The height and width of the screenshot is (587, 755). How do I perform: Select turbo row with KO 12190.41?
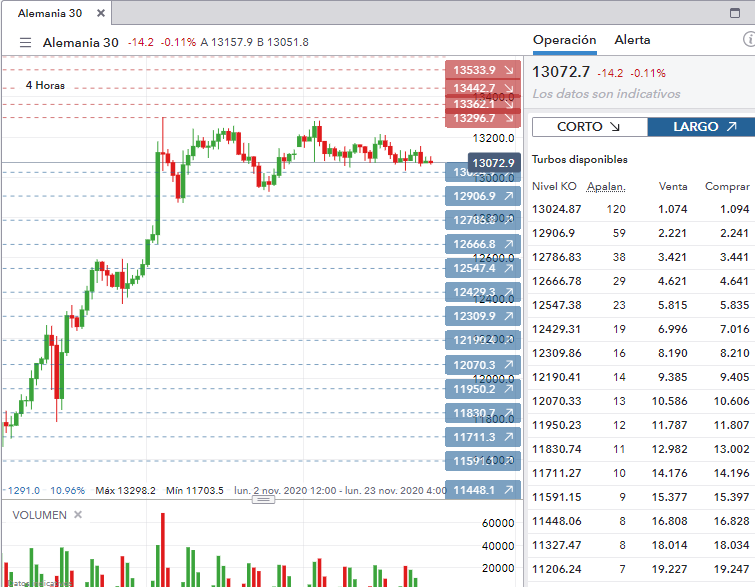point(641,378)
